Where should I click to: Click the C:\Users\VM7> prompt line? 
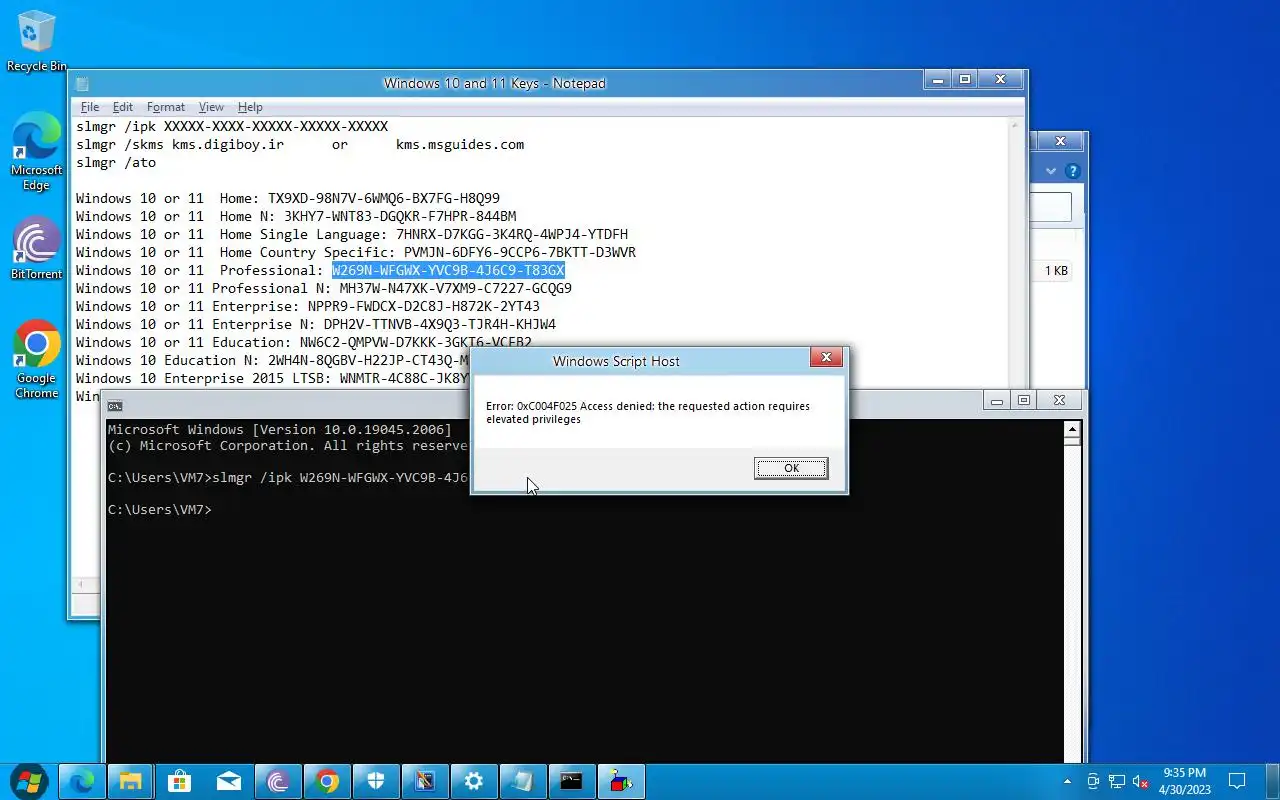[x=160, y=509]
